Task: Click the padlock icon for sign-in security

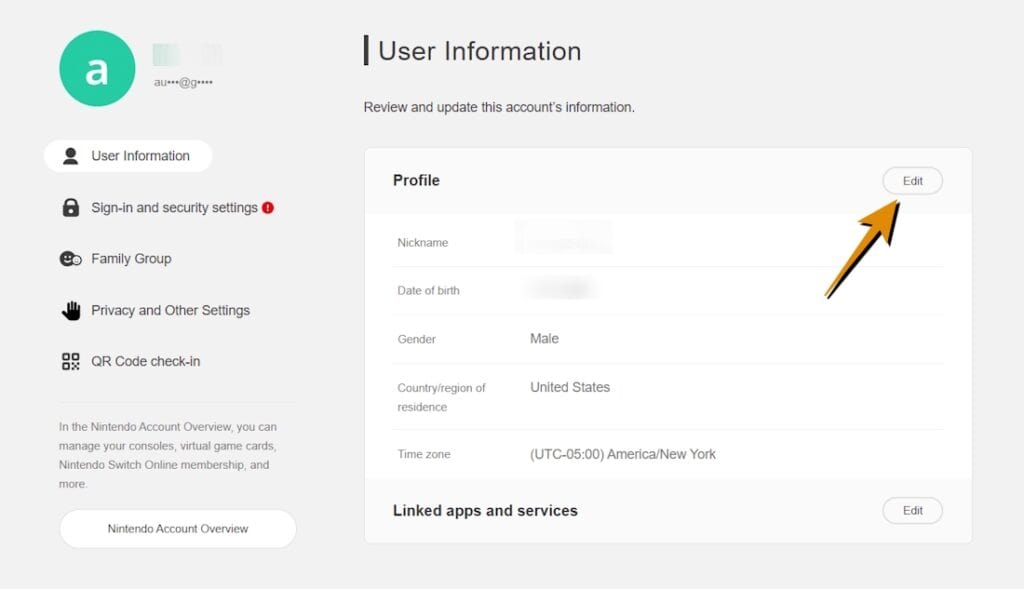Action: [70, 208]
